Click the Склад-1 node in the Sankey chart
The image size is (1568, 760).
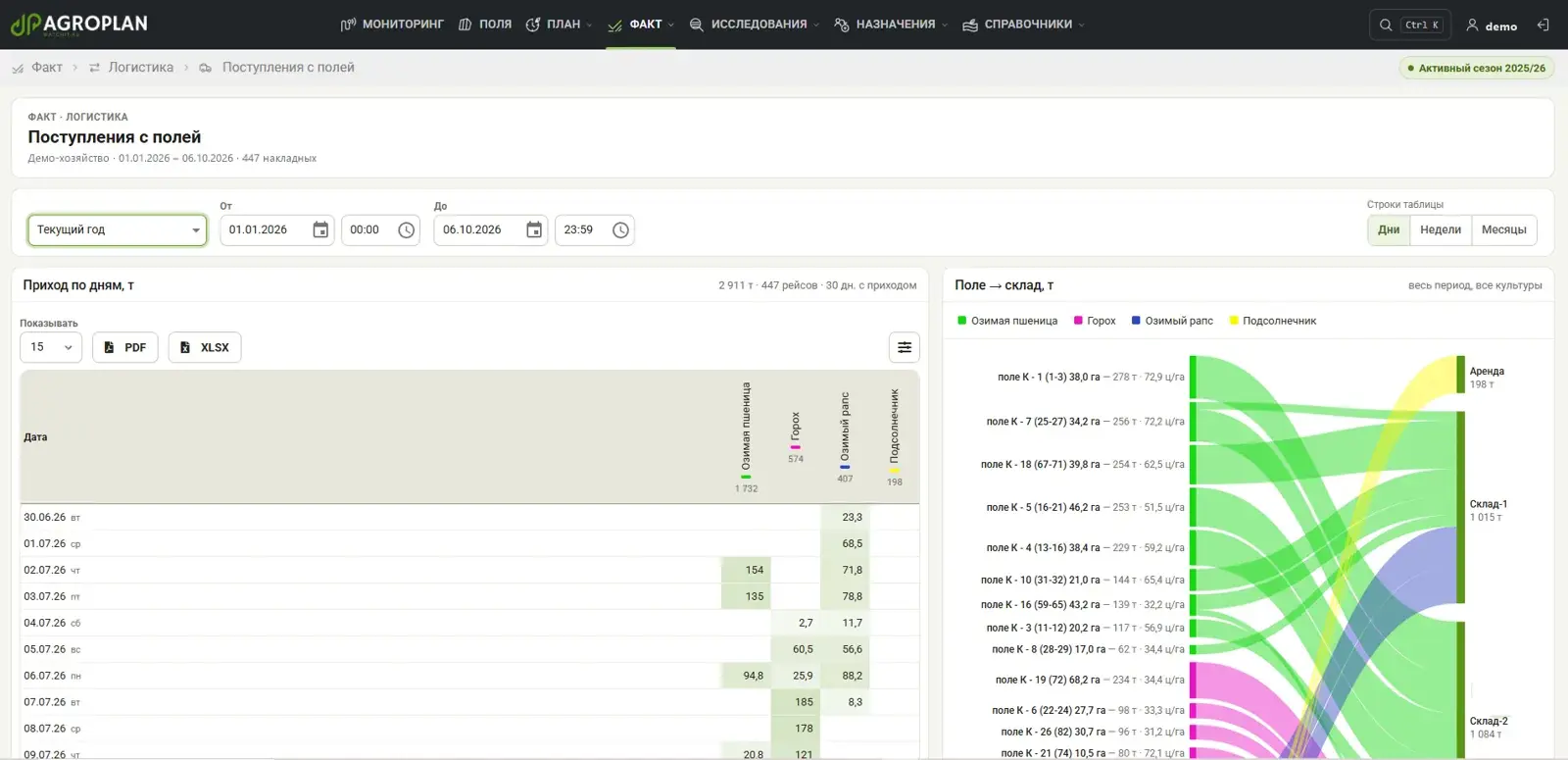click(x=1461, y=507)
